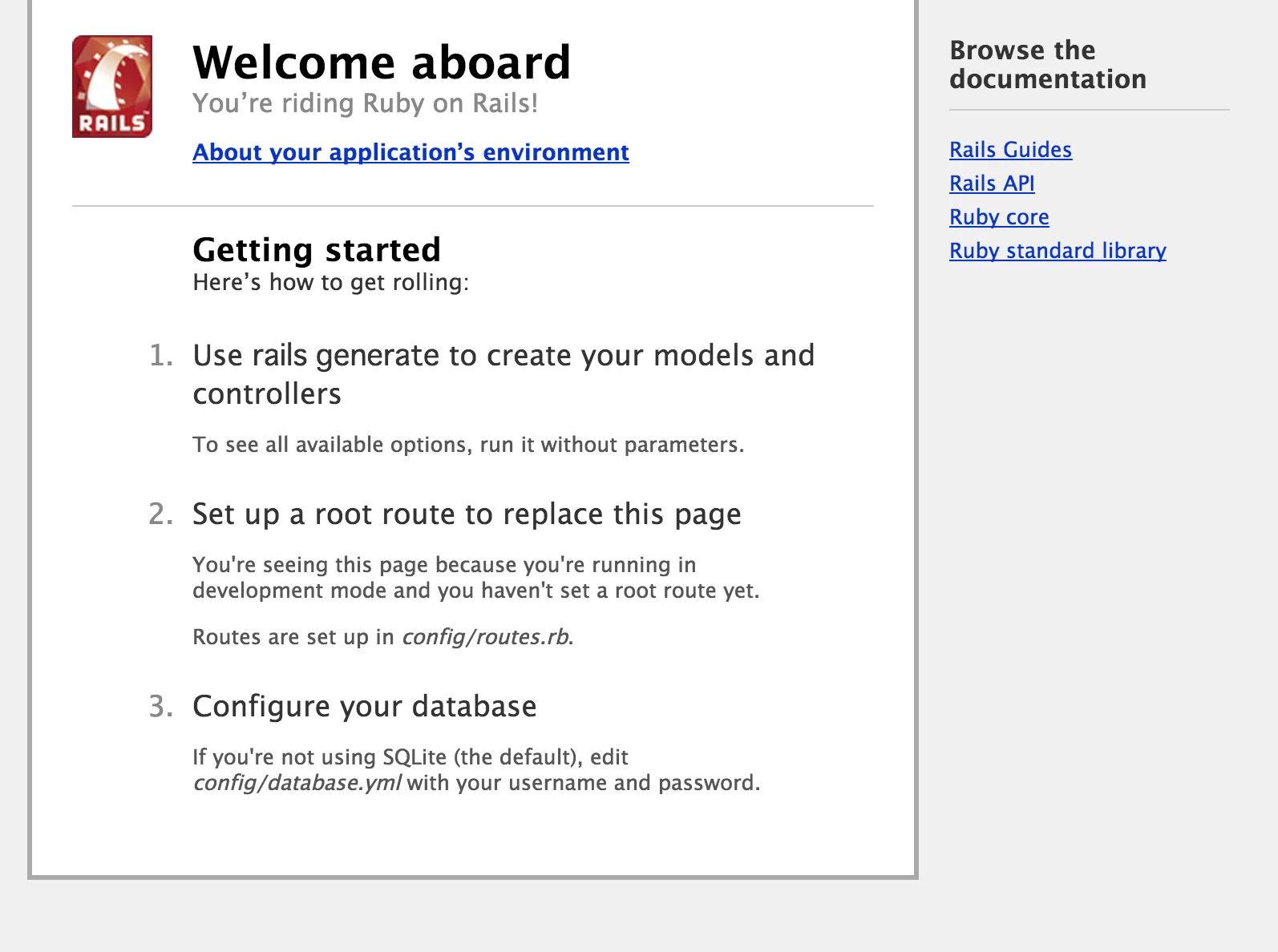Click the 'Welcome aboard' heading

(382, 63)
